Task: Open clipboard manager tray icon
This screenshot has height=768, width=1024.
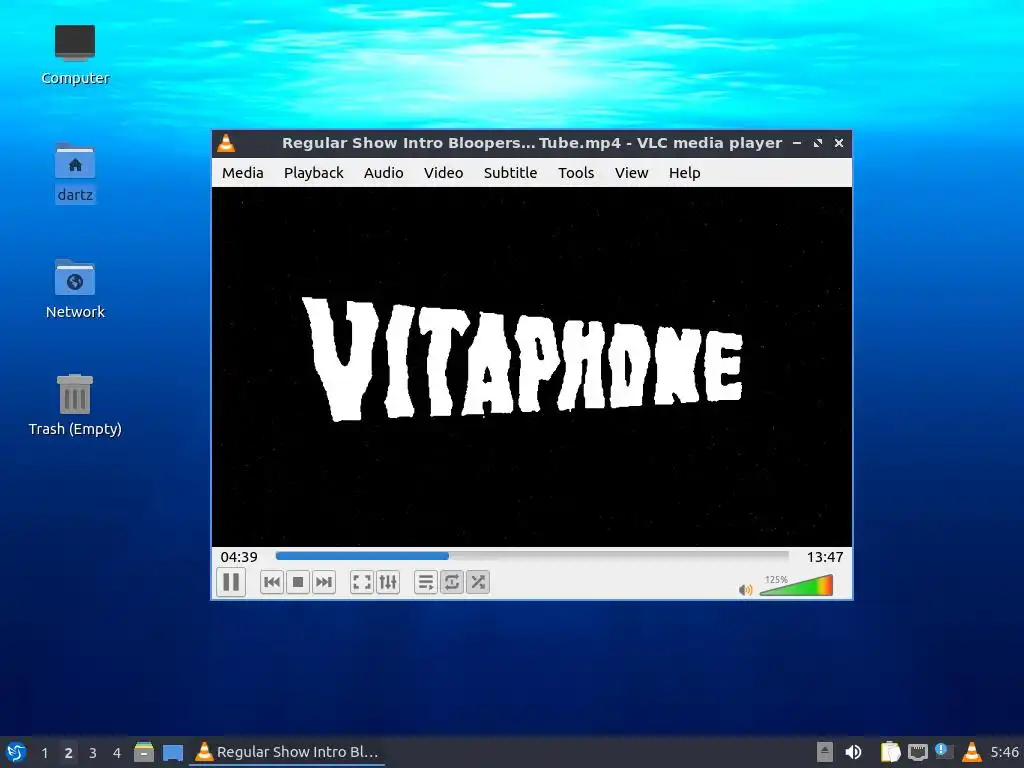Action: (x=890, y=752)
